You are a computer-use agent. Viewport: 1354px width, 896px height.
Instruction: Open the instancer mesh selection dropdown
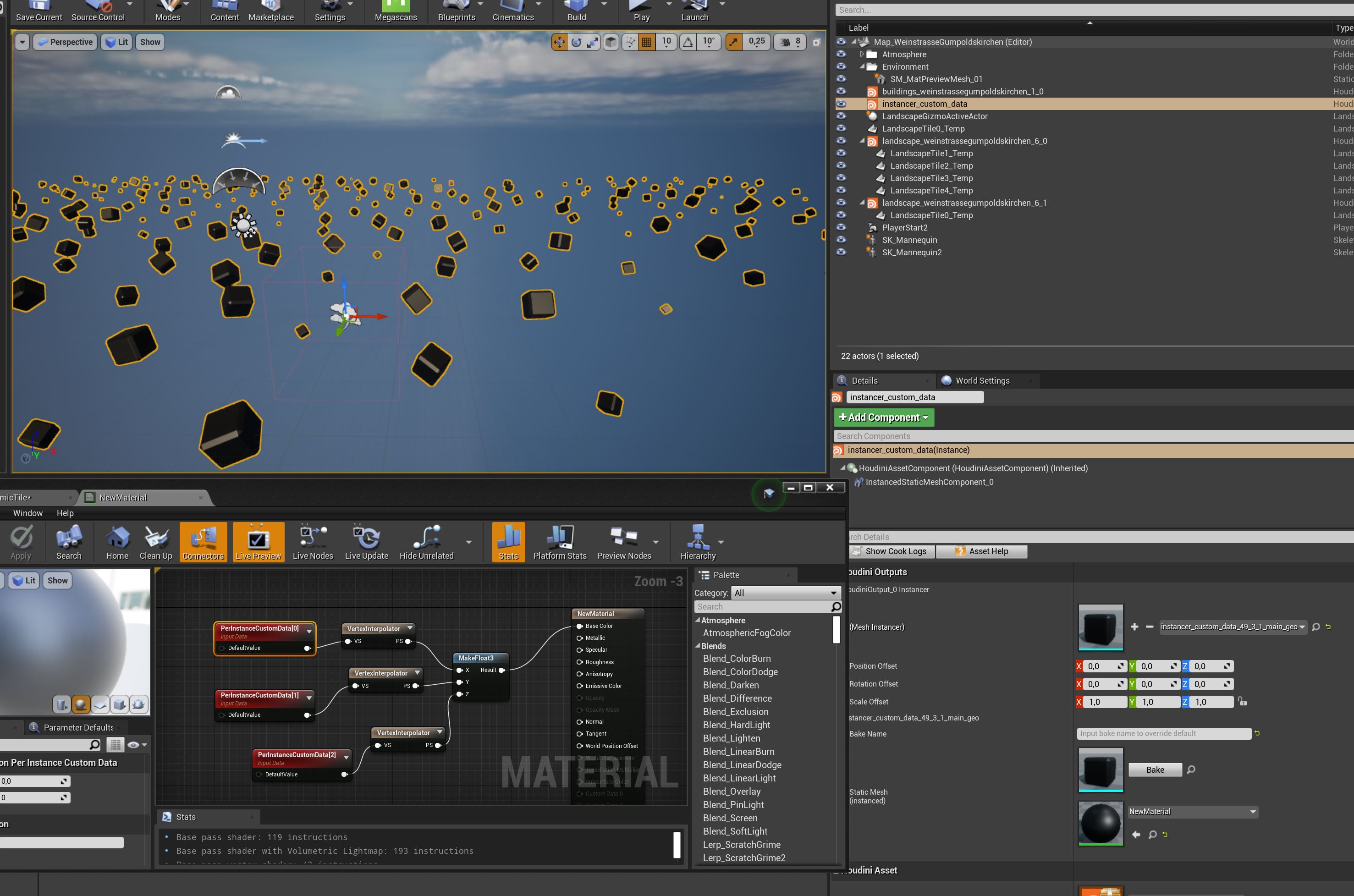(x=1233, y=627)
